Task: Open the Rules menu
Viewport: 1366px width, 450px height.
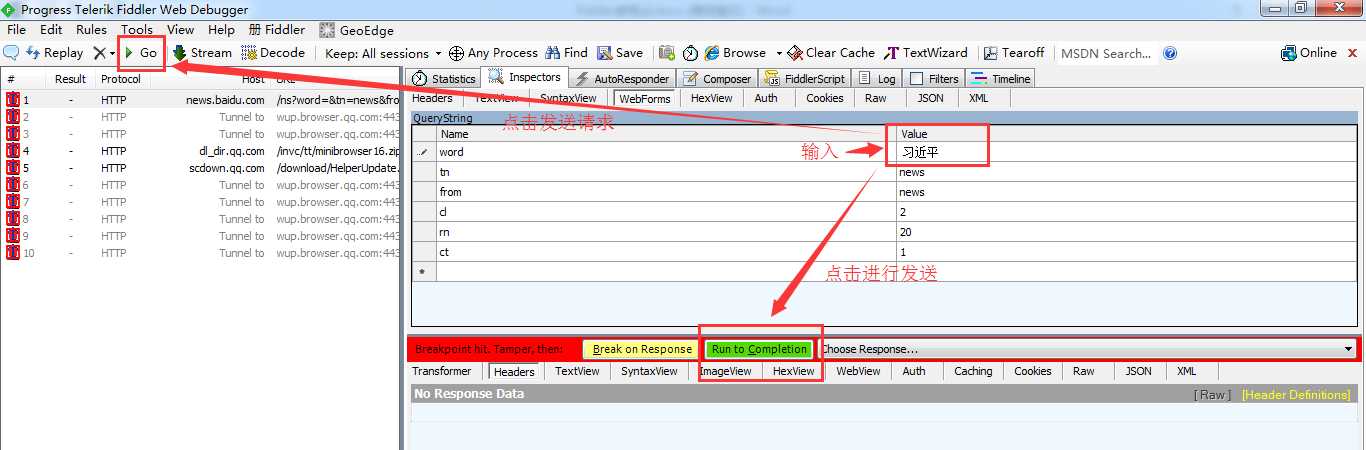Action: [x=91, y=30]
